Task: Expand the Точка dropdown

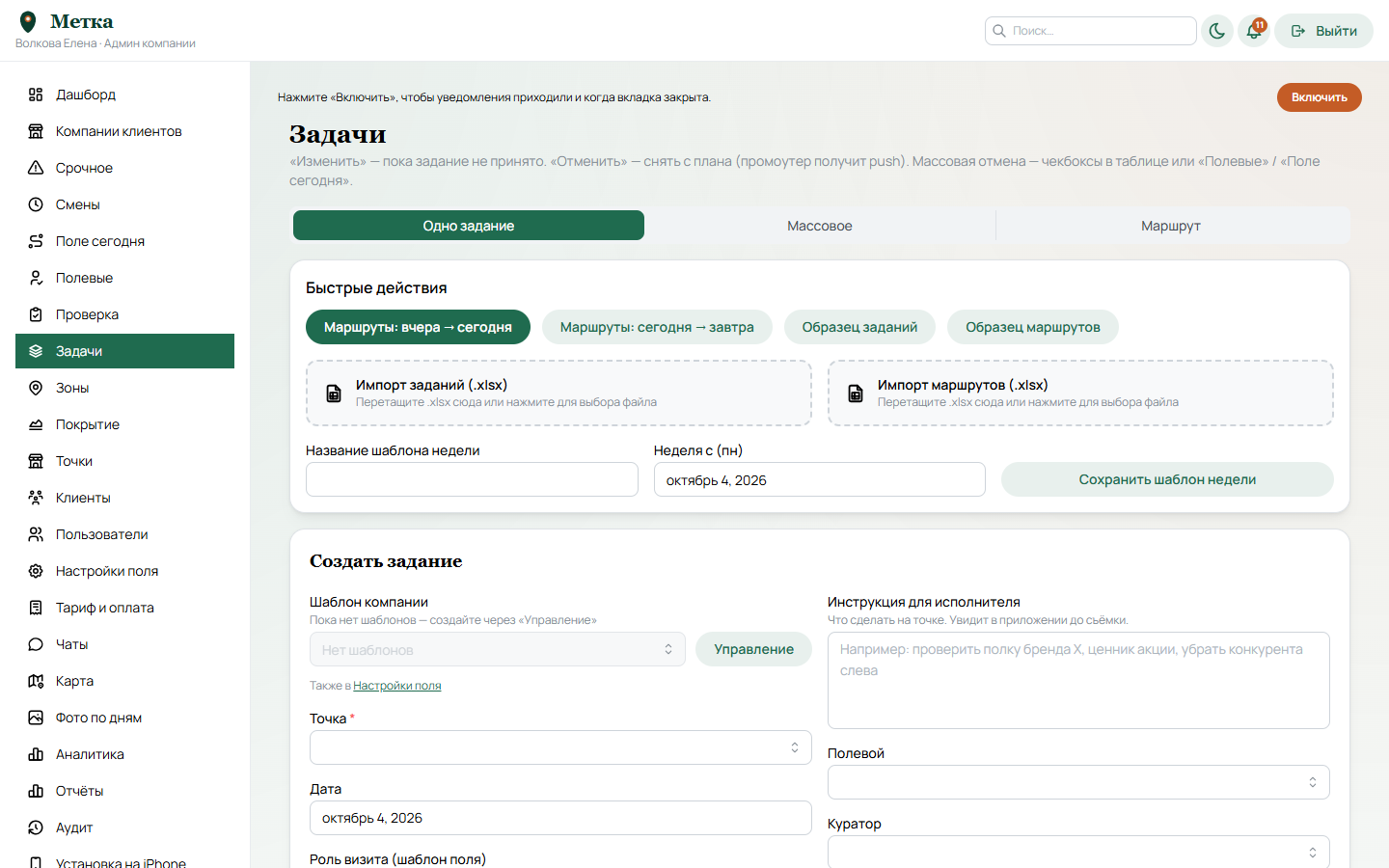Action: tap(560, 747)
